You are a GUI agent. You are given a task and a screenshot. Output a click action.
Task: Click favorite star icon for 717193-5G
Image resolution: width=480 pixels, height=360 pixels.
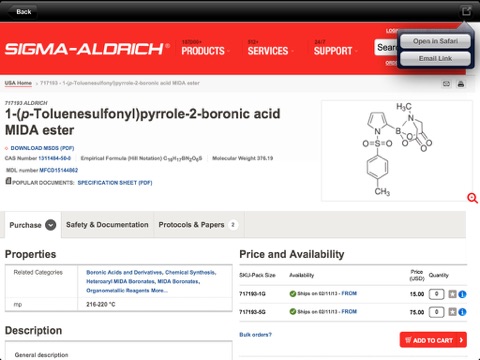(452, 312)
